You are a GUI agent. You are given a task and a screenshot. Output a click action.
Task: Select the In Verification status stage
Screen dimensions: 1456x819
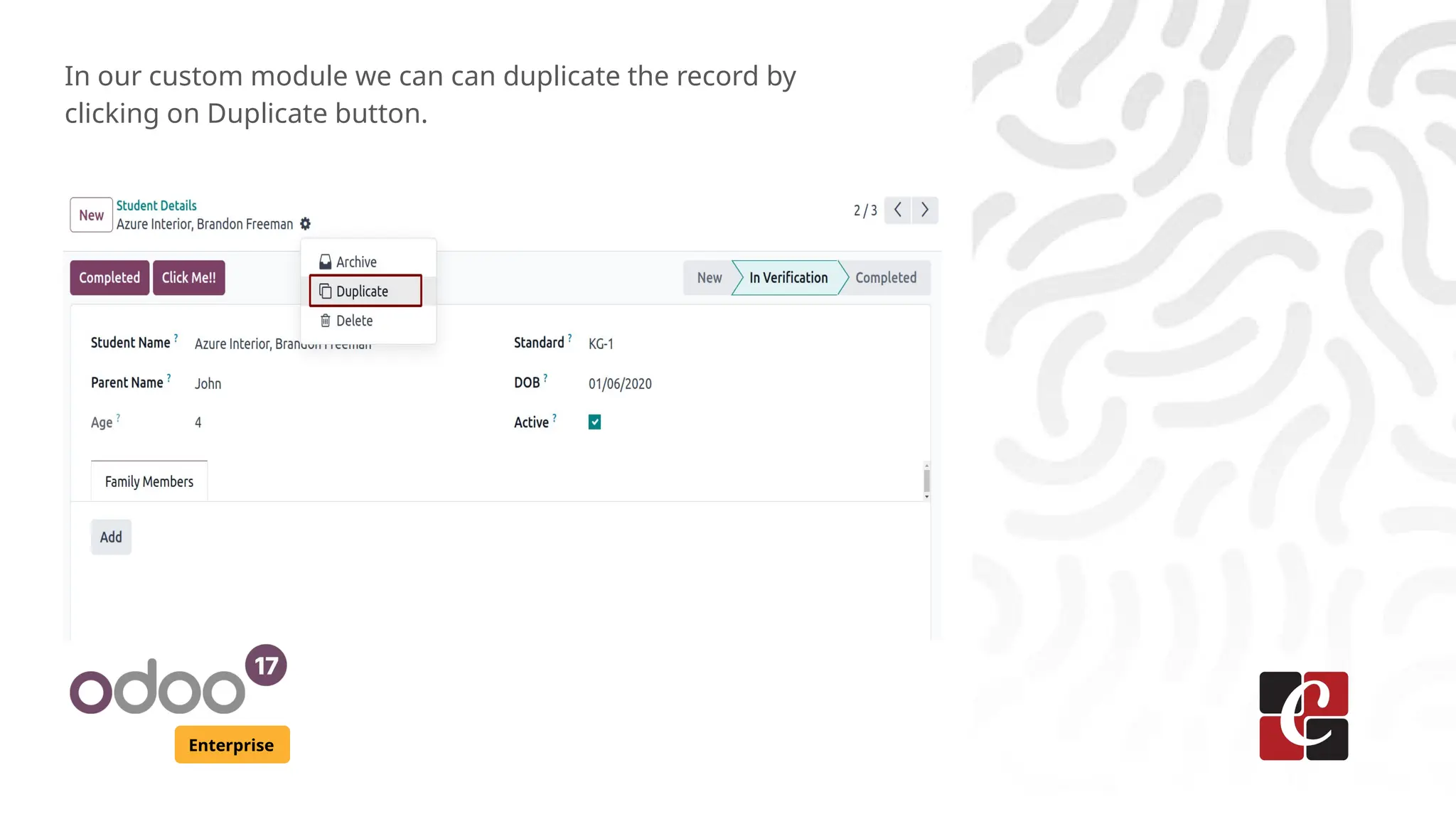tap(788, 278)
